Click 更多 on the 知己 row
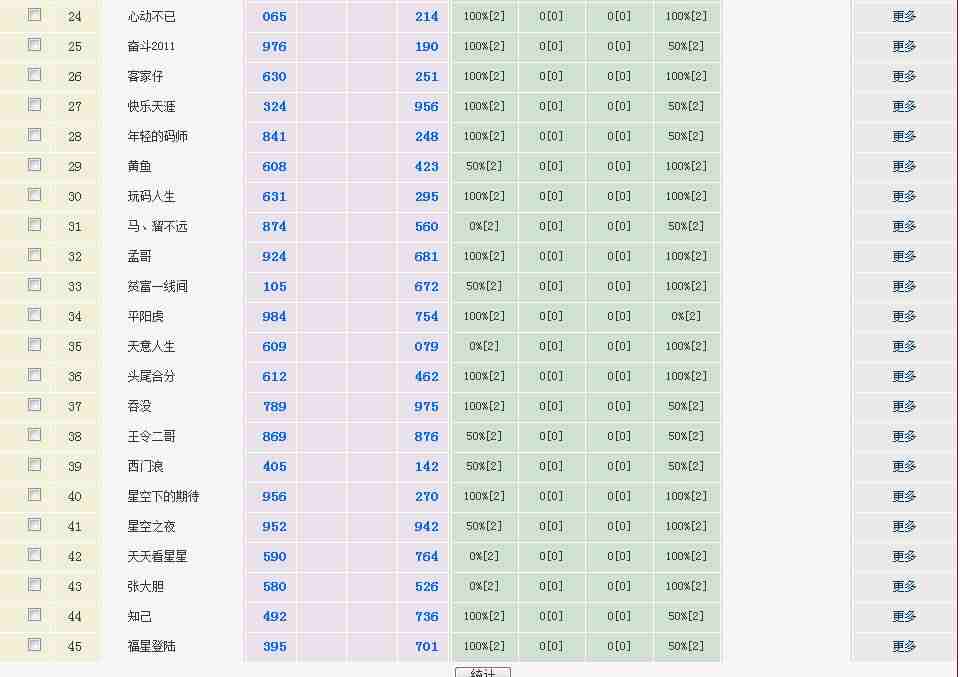 904,616
